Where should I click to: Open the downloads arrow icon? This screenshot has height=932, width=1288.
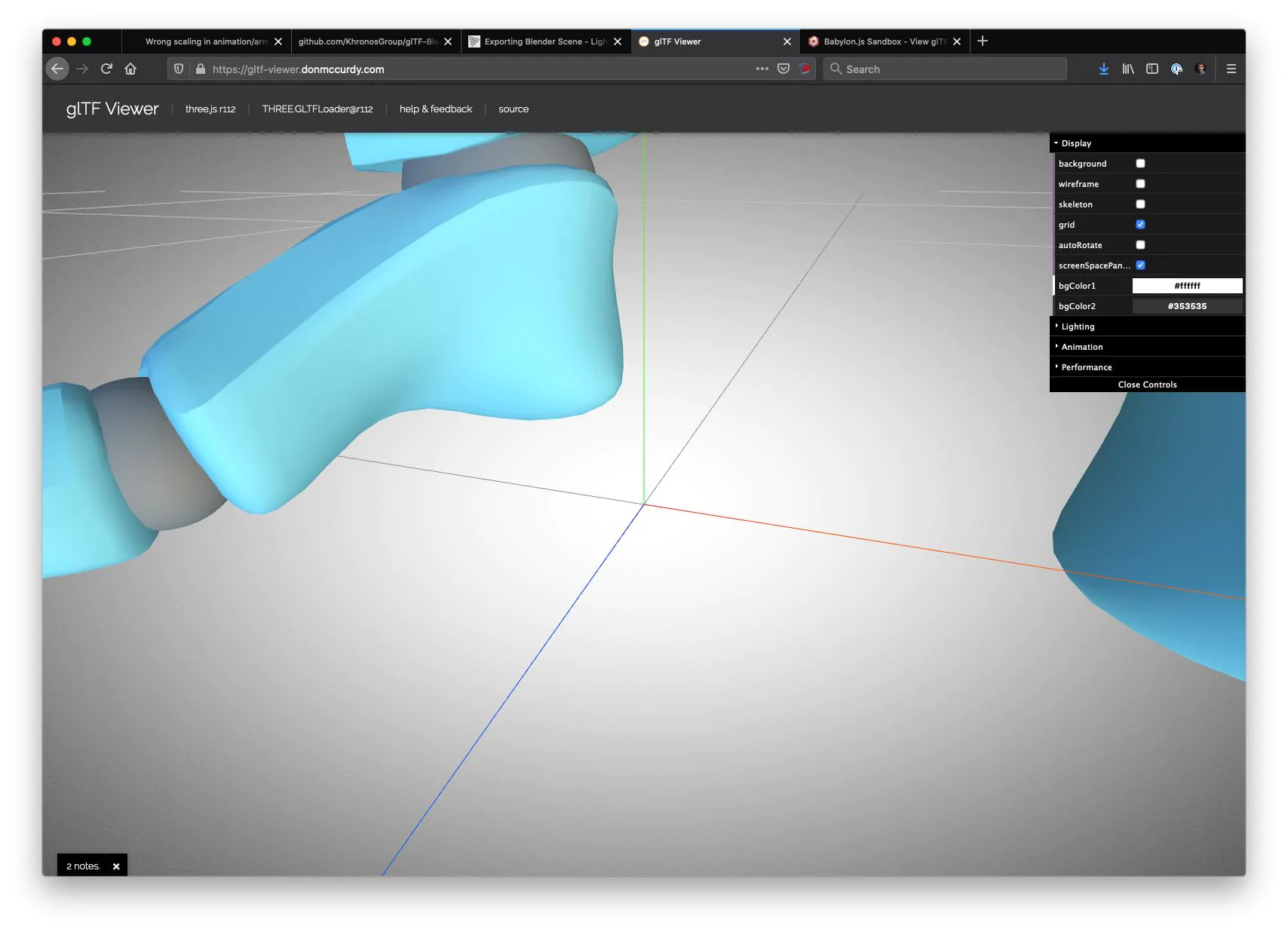coord(1103,69)
